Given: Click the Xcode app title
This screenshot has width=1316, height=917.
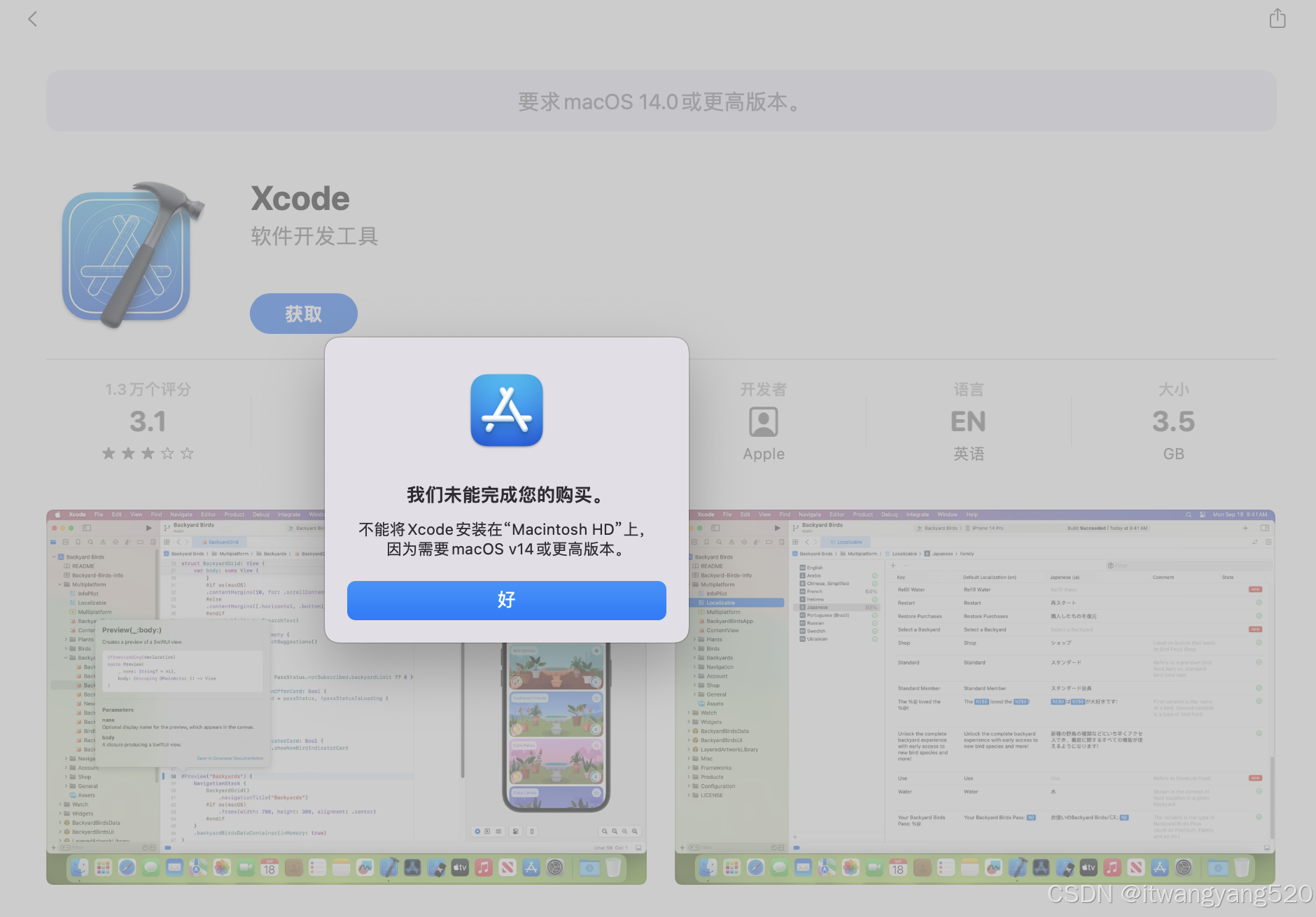Looking at the screenshot, I should pyautogui.click(x=300, y=199).
